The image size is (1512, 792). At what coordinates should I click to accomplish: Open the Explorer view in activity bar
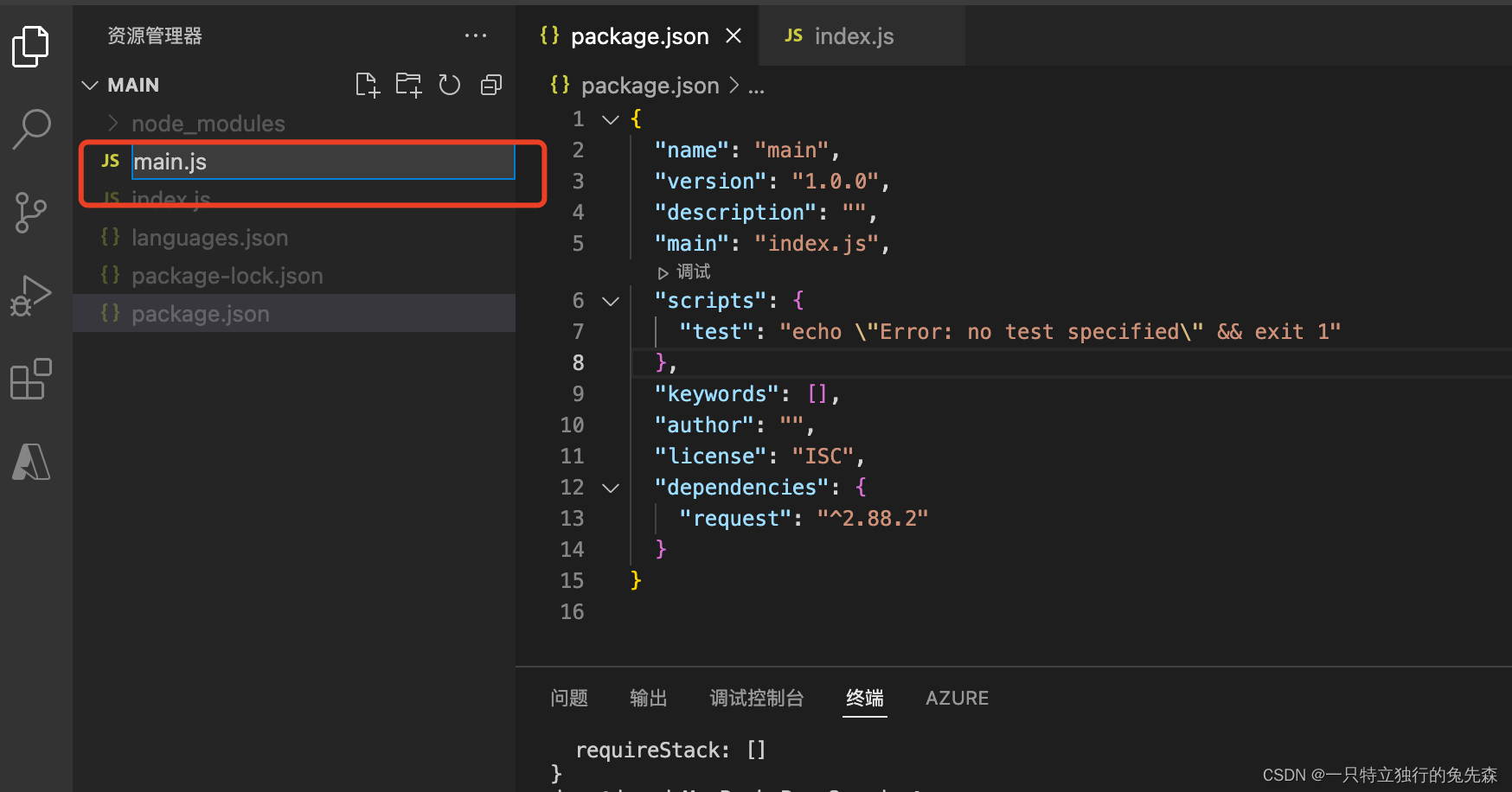coord(31,47)
